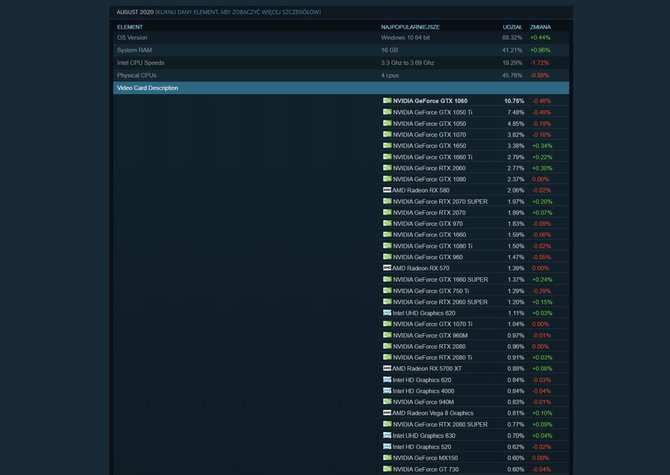Click NVIDIA icon beside GeForce RTX 2060
The height and width of the screenshot is (475, 670).
[x=387, y=168]
